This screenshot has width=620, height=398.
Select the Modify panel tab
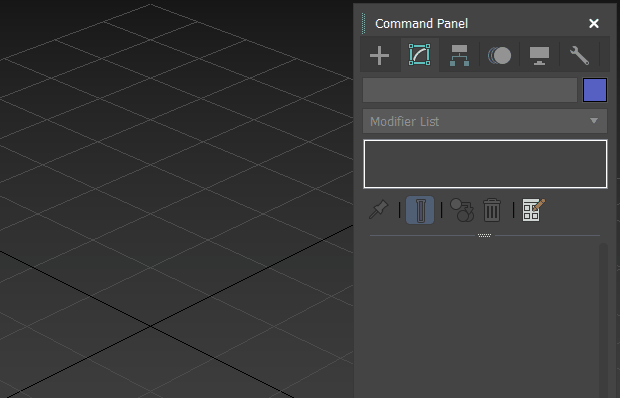tap(420, 55)
